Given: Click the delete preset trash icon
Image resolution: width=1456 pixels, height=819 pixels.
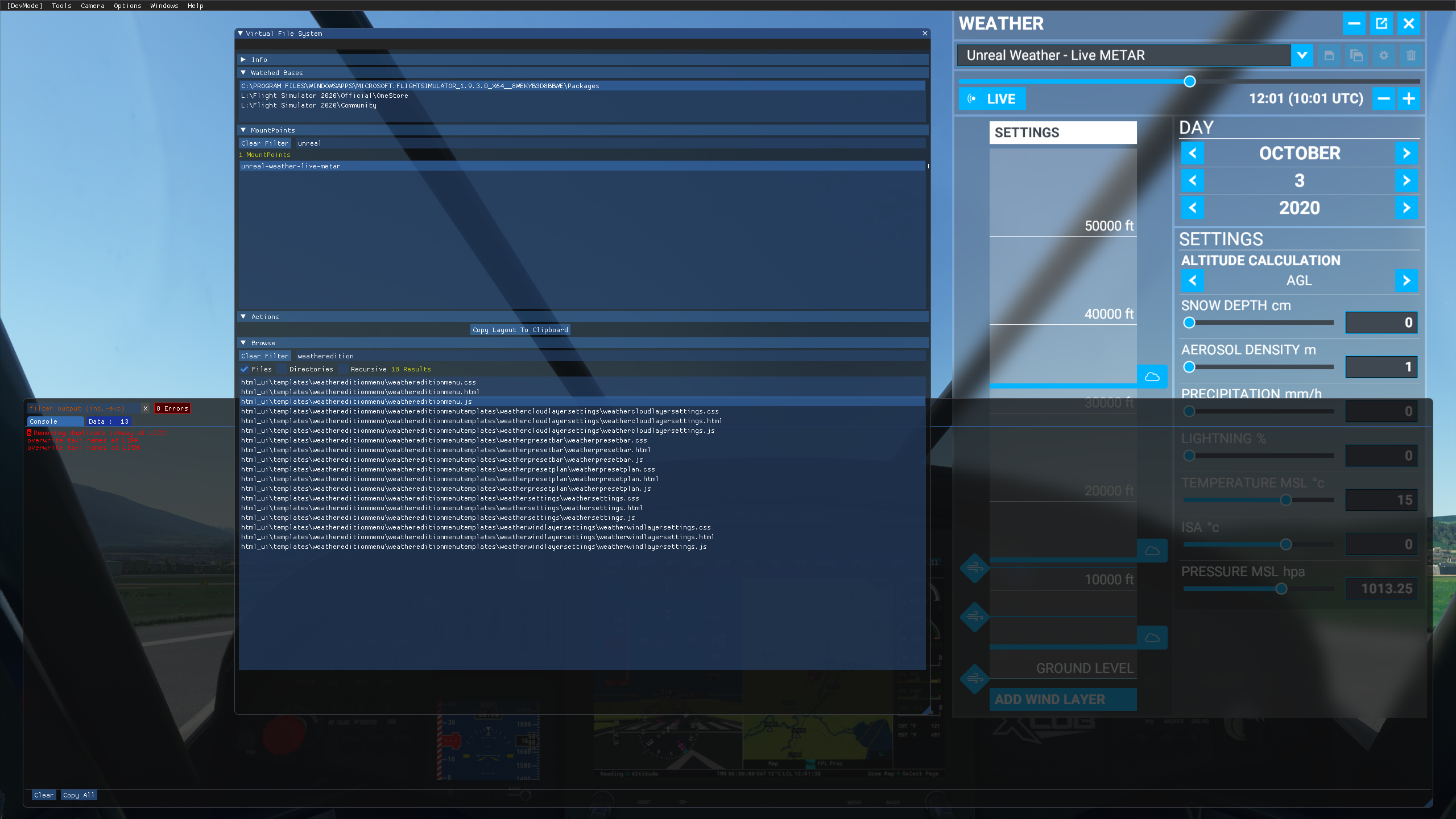Looking at the screenshot, I should (x=1411, y=55).
